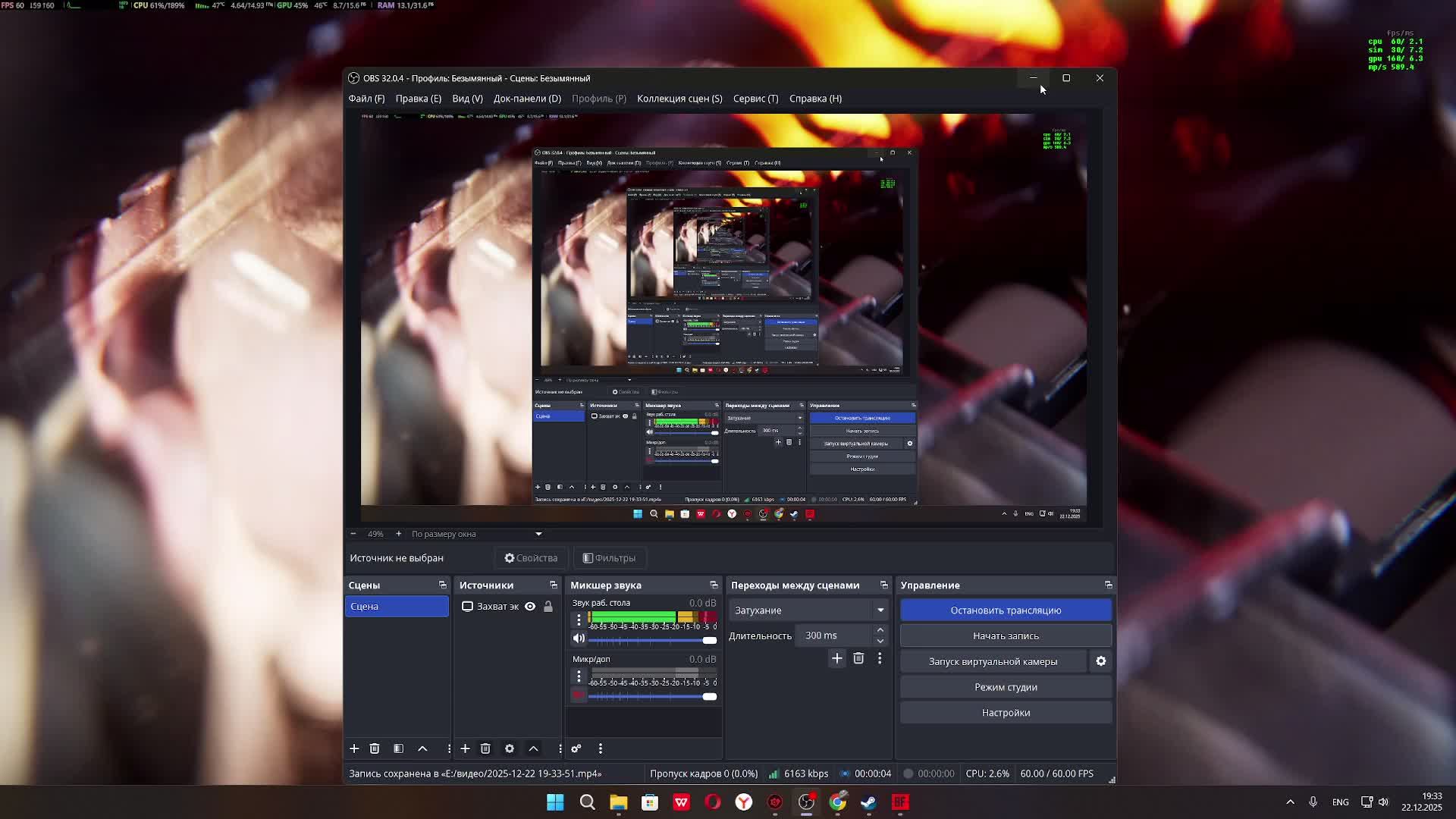Open File Explorer from the taskbar
The width and height of the screenshot is (1456, 819).
click(618, 802)
